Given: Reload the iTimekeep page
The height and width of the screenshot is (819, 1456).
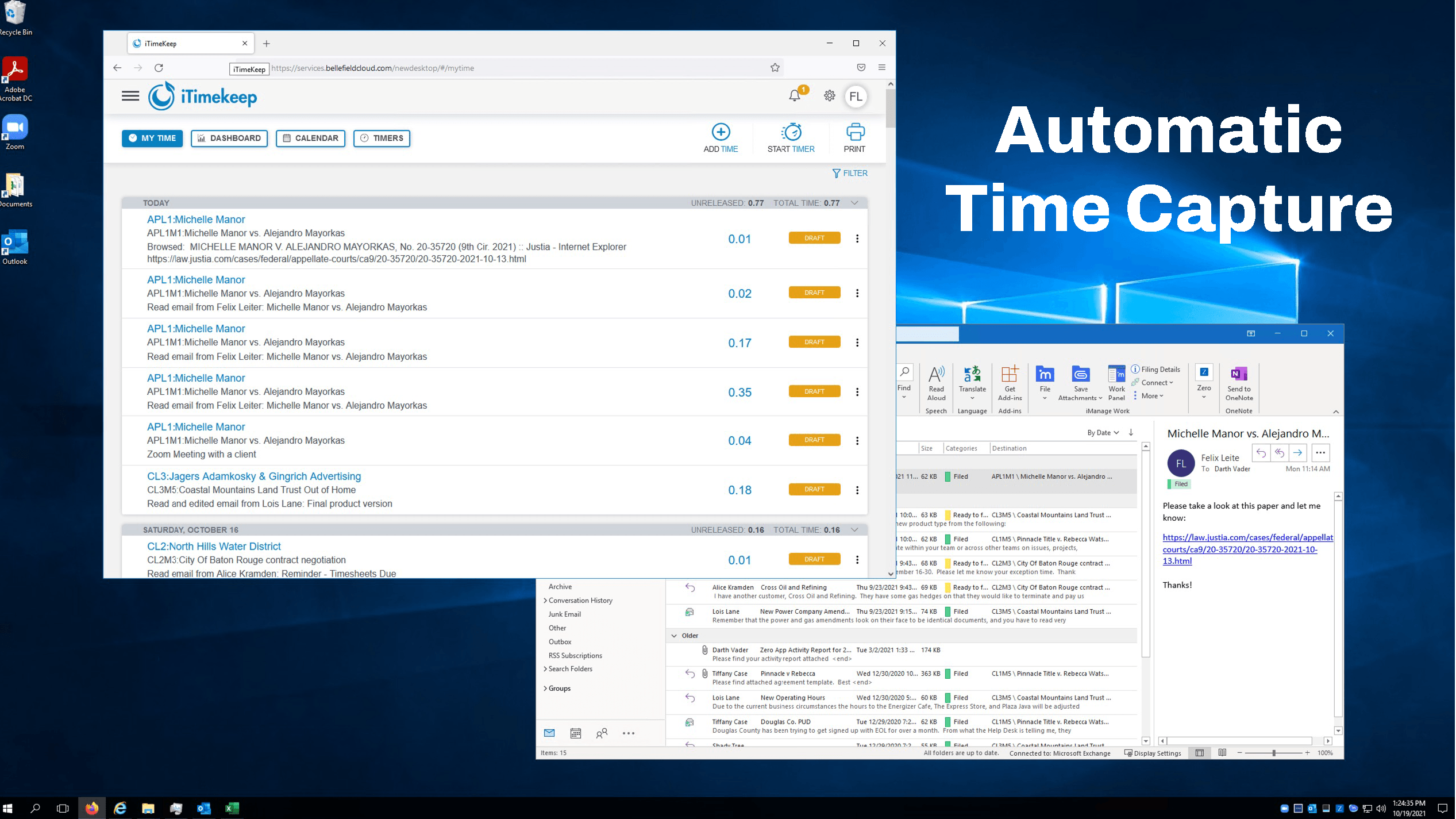Looking at the screenshot, I should (159, 68).
